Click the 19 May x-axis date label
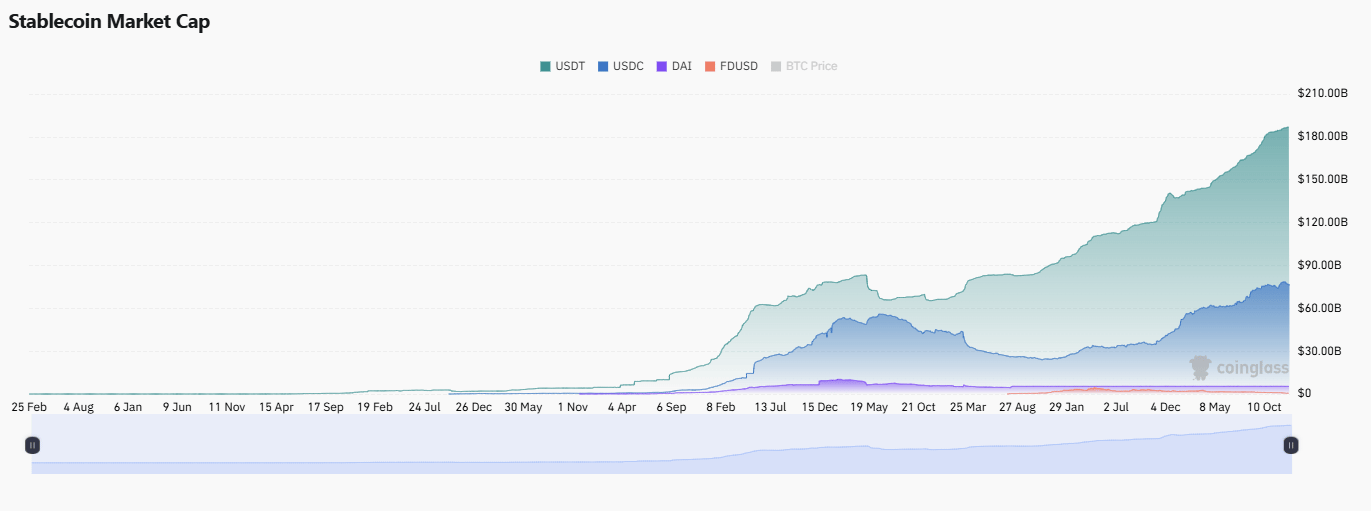 tap(869, 407)
